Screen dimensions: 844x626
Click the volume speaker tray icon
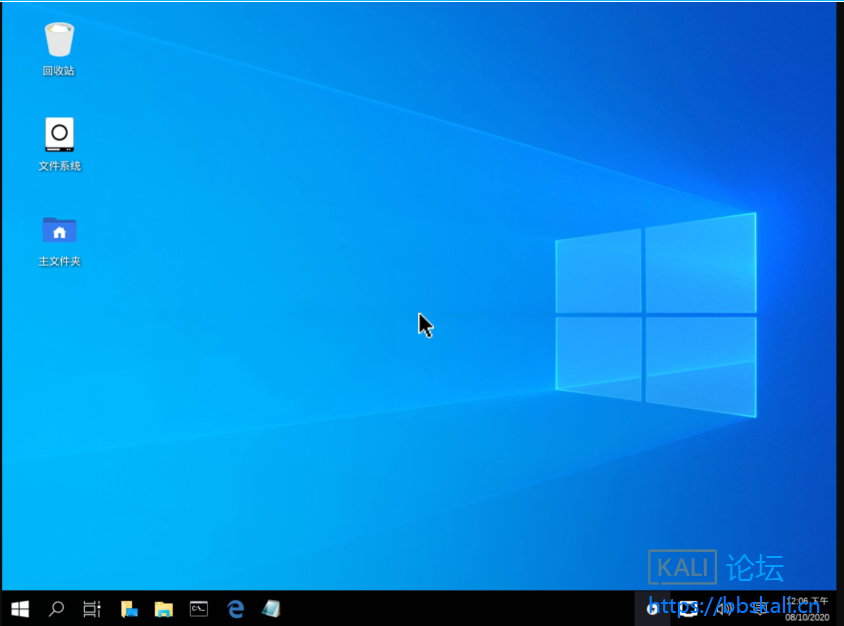click(x=723, y=608)
